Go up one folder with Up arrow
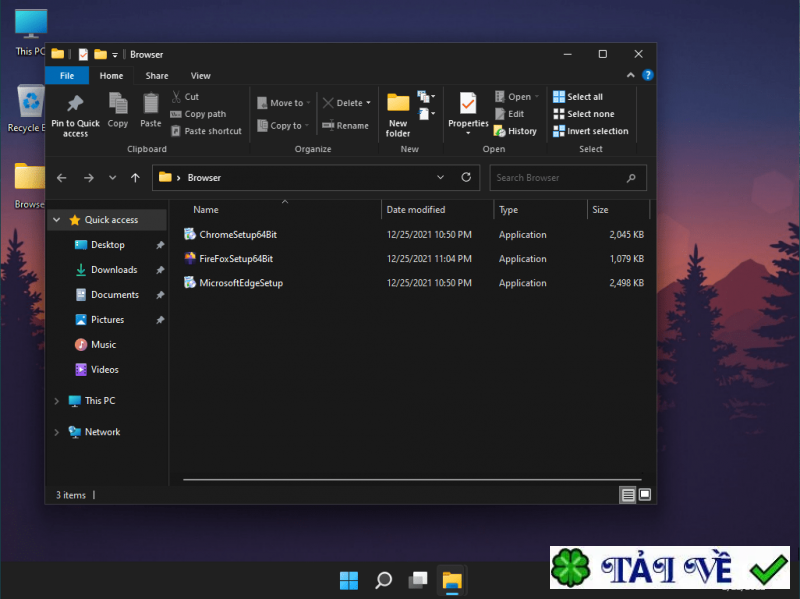Viewport: 800px width, 599px height. tap(135, 177)
